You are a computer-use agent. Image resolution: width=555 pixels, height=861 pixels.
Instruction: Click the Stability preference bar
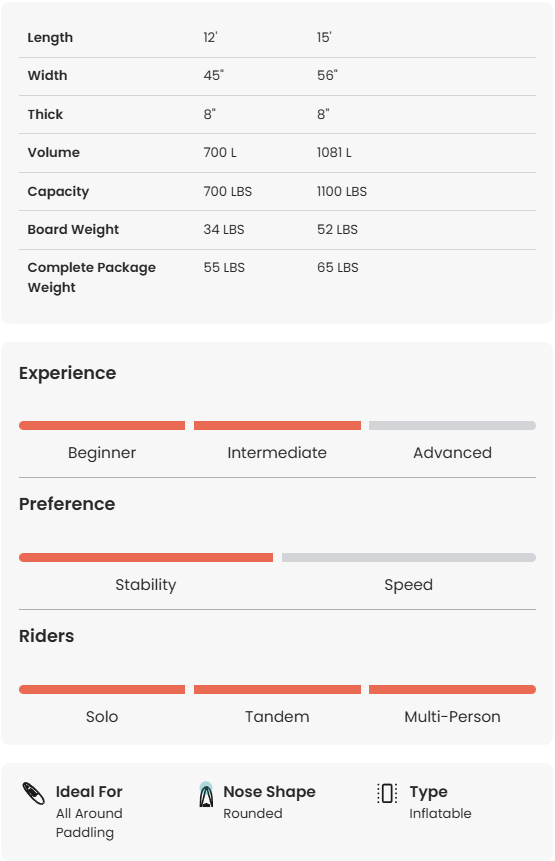(x=146, y=557)
